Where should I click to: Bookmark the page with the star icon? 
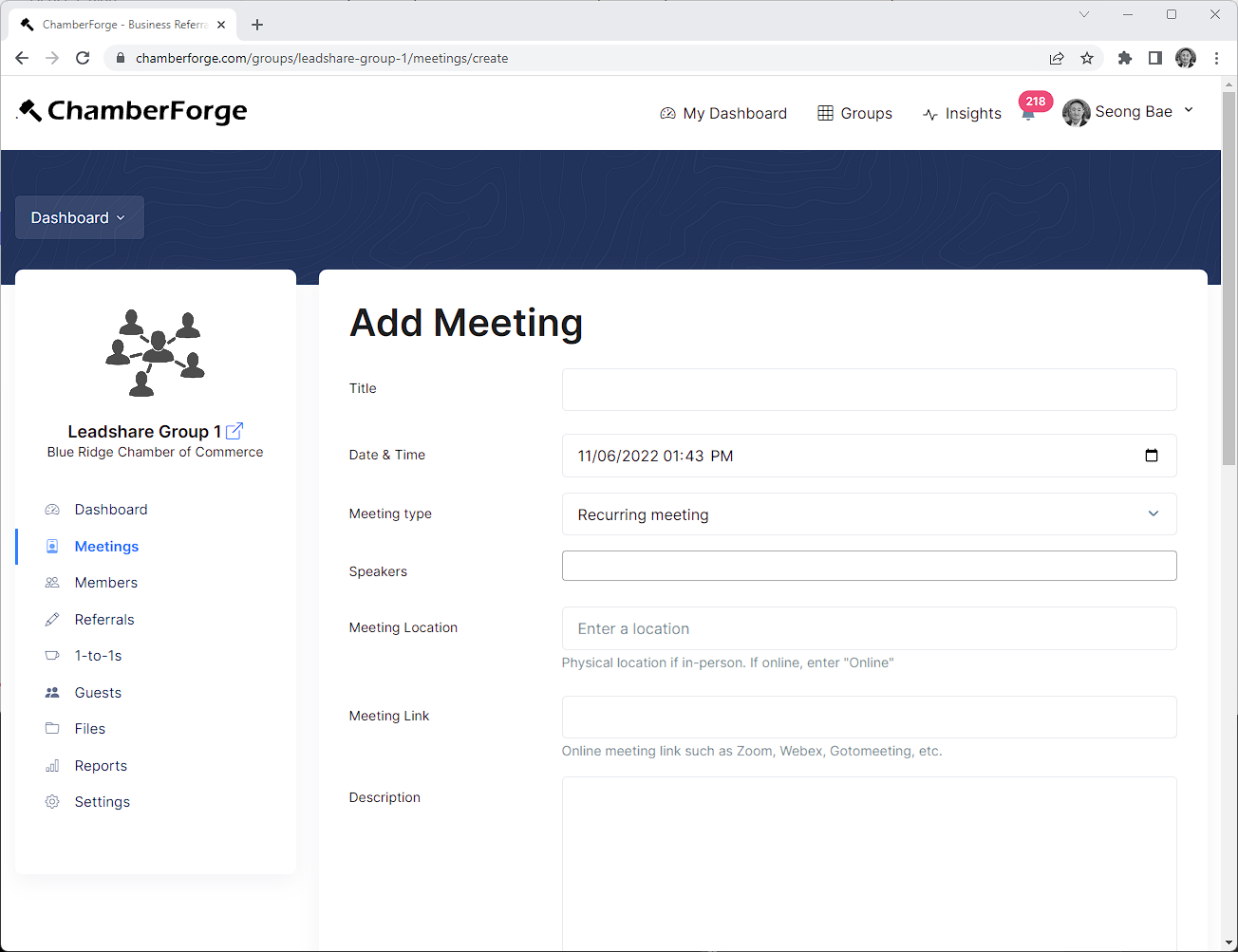1087,58
